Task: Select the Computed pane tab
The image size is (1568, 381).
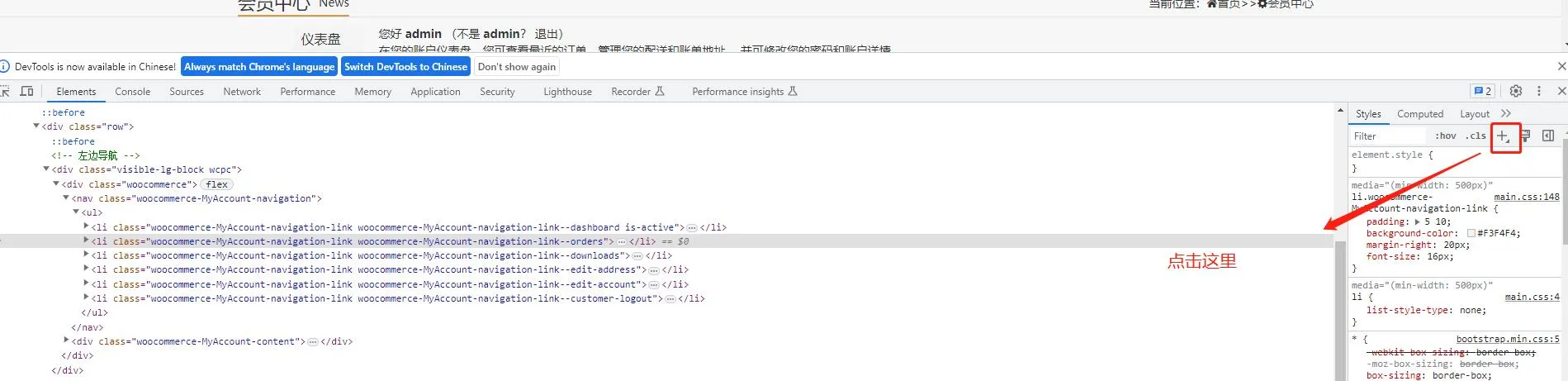Action: pos(1420,114)
